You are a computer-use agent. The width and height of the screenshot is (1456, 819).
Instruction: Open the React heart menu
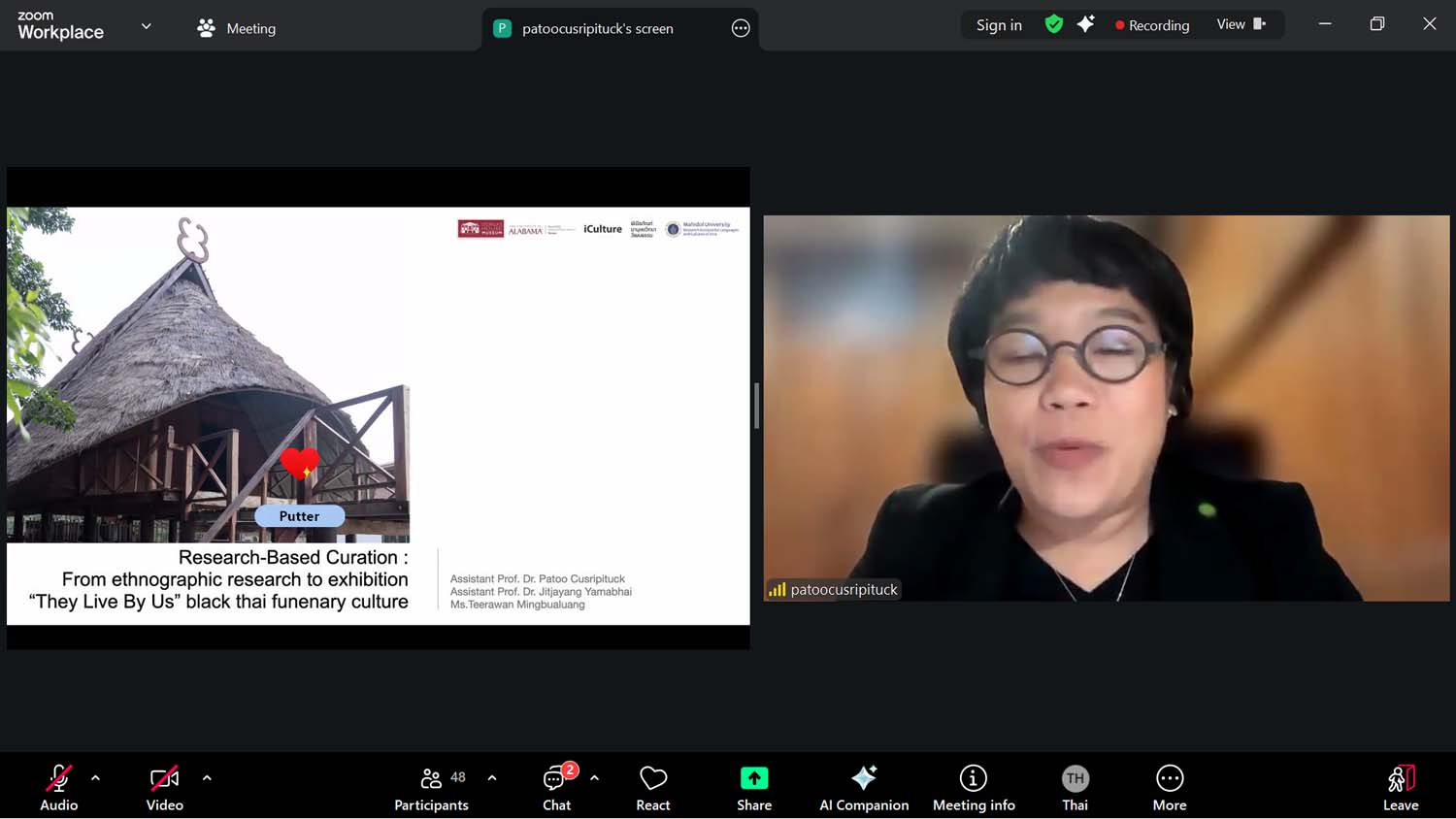point(653,787)
